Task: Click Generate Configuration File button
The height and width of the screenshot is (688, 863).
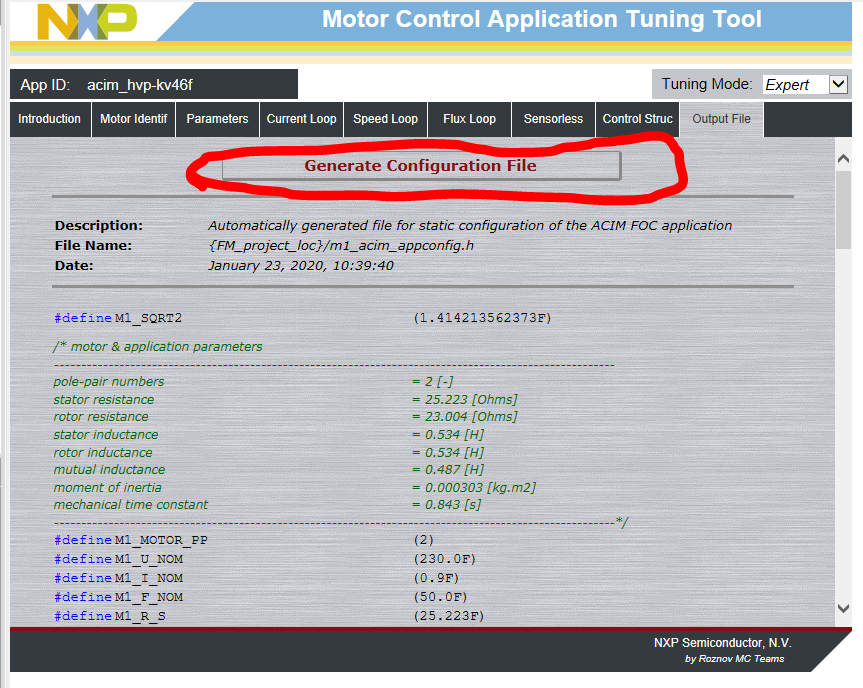Action: pyautogui.click(x=421, y=166)
